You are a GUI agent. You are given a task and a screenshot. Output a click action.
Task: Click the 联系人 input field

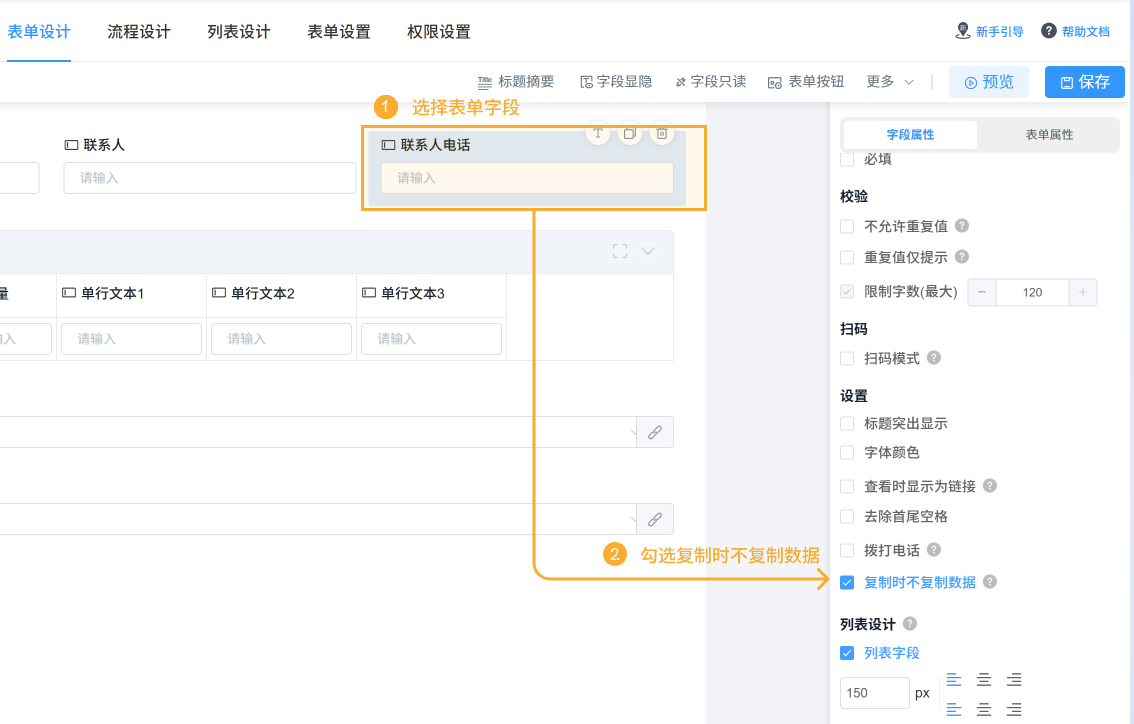tap(210, 178)
